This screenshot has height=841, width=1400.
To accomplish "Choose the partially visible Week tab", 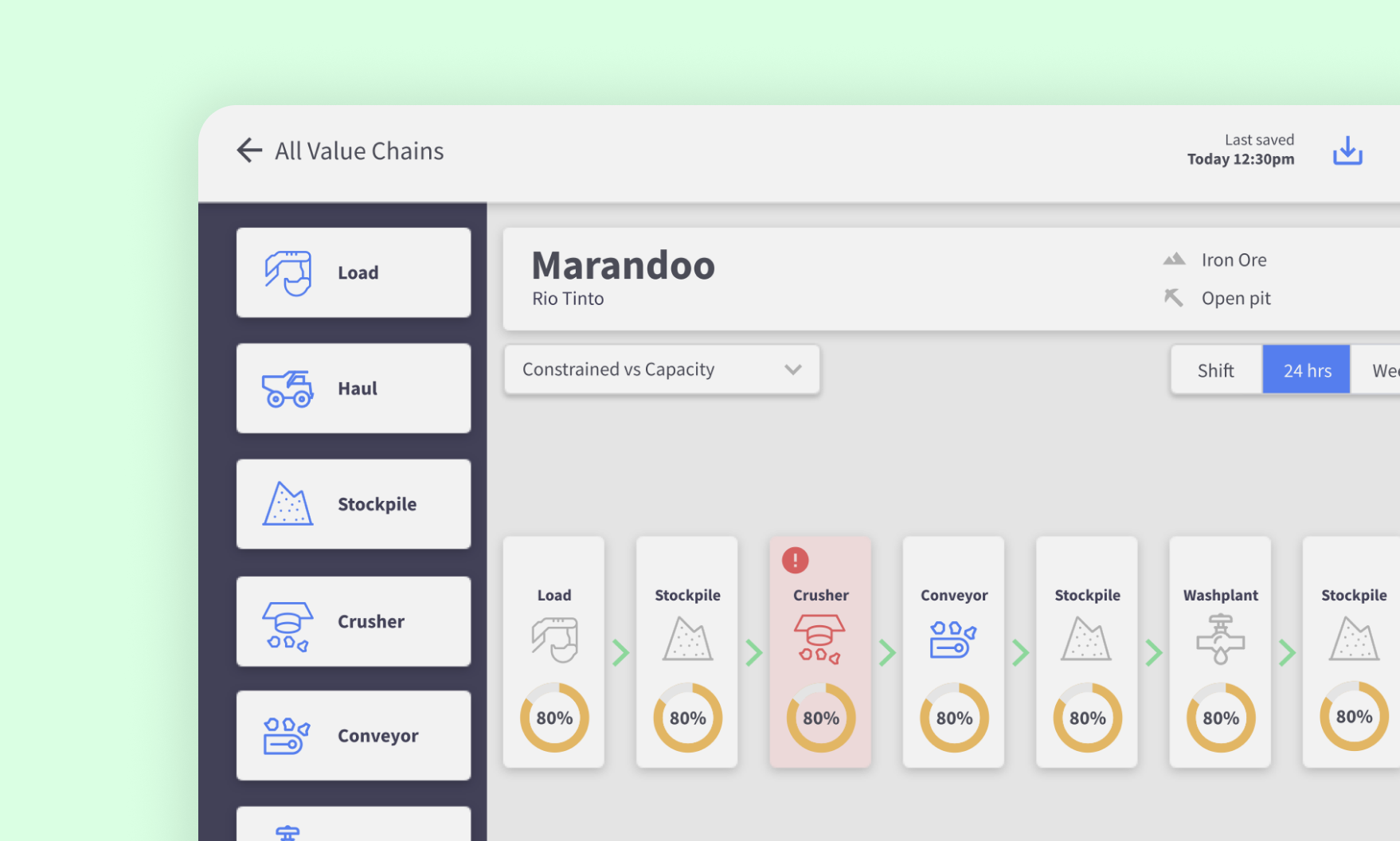I will 1383,370.
